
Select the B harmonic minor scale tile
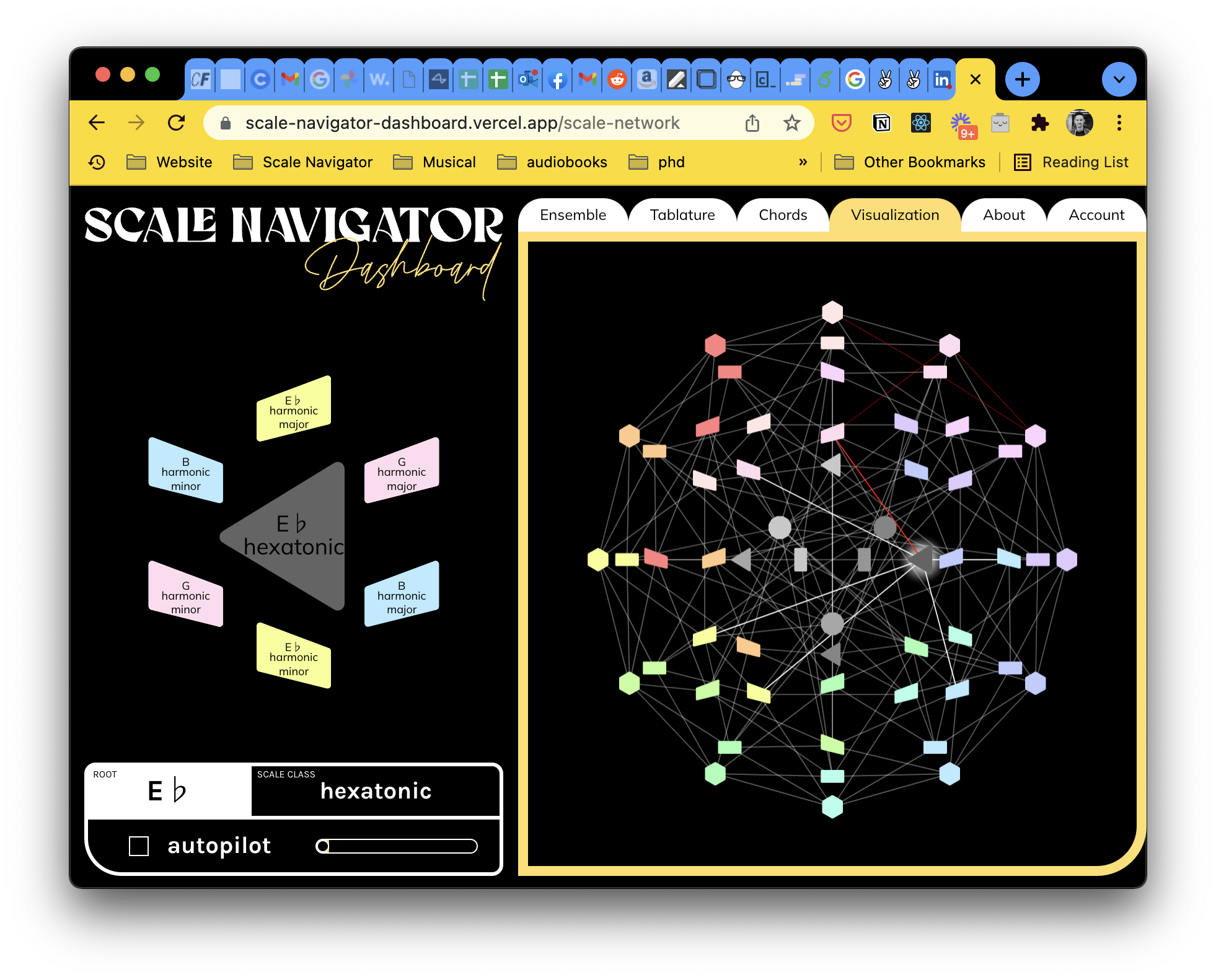[186, 471]
